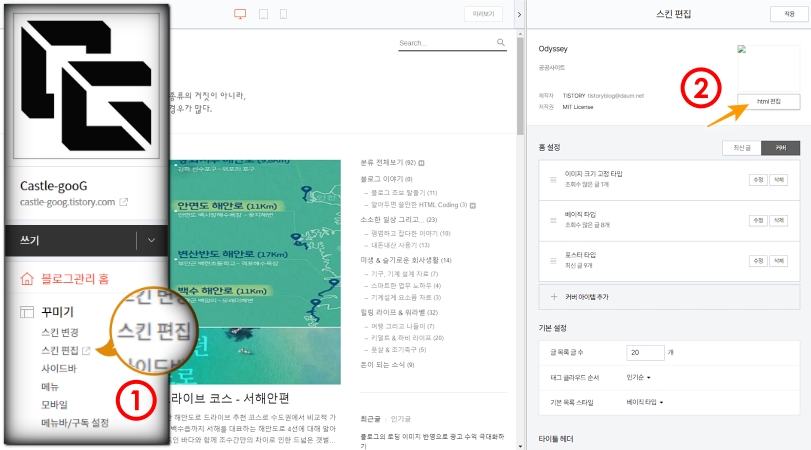Open 여행 그리고 나들이 (7) category
The width and height of the screenshot is (811, 450).
(402, 326)
